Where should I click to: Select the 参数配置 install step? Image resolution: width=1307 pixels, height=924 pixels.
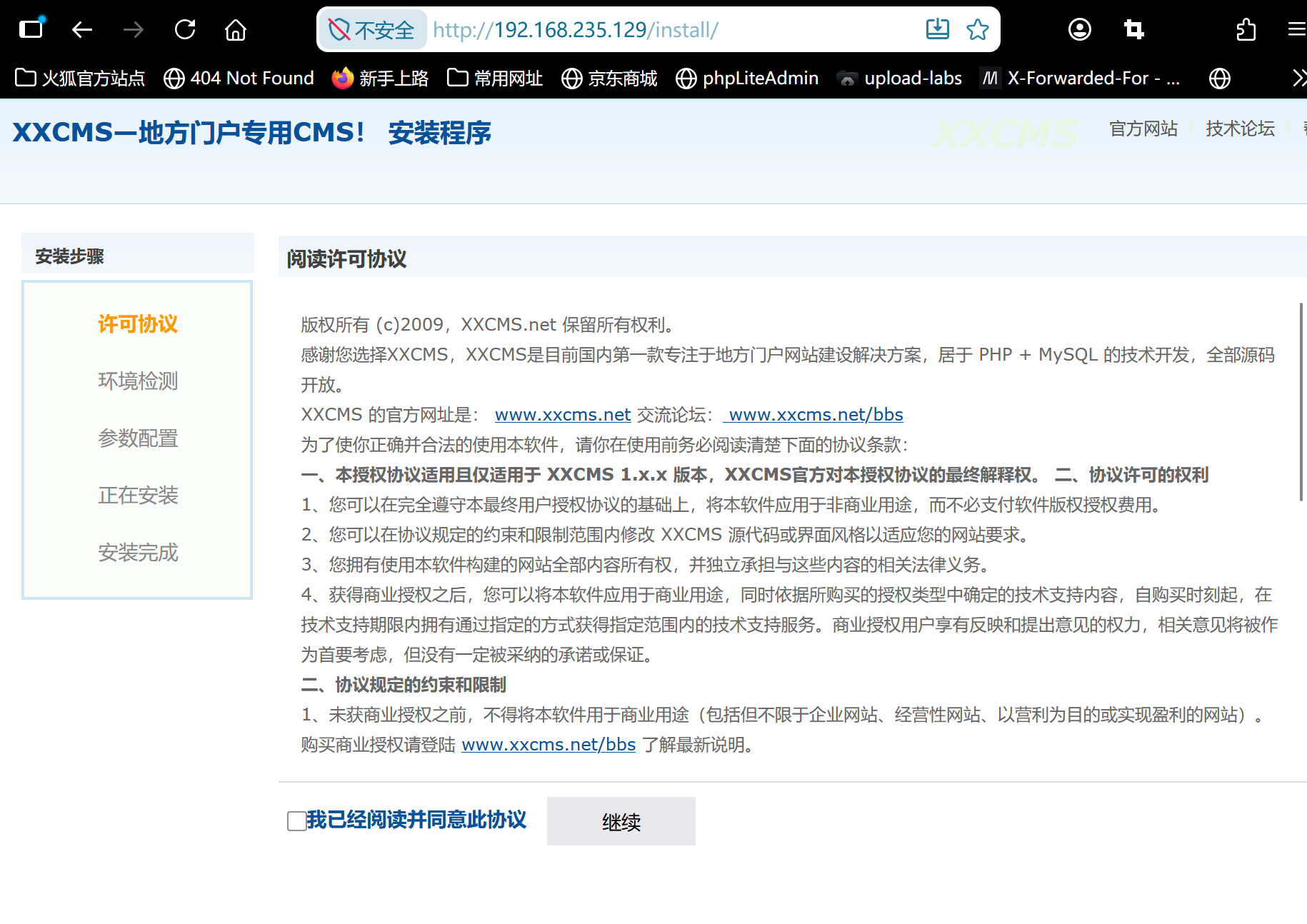coord(138,438)
